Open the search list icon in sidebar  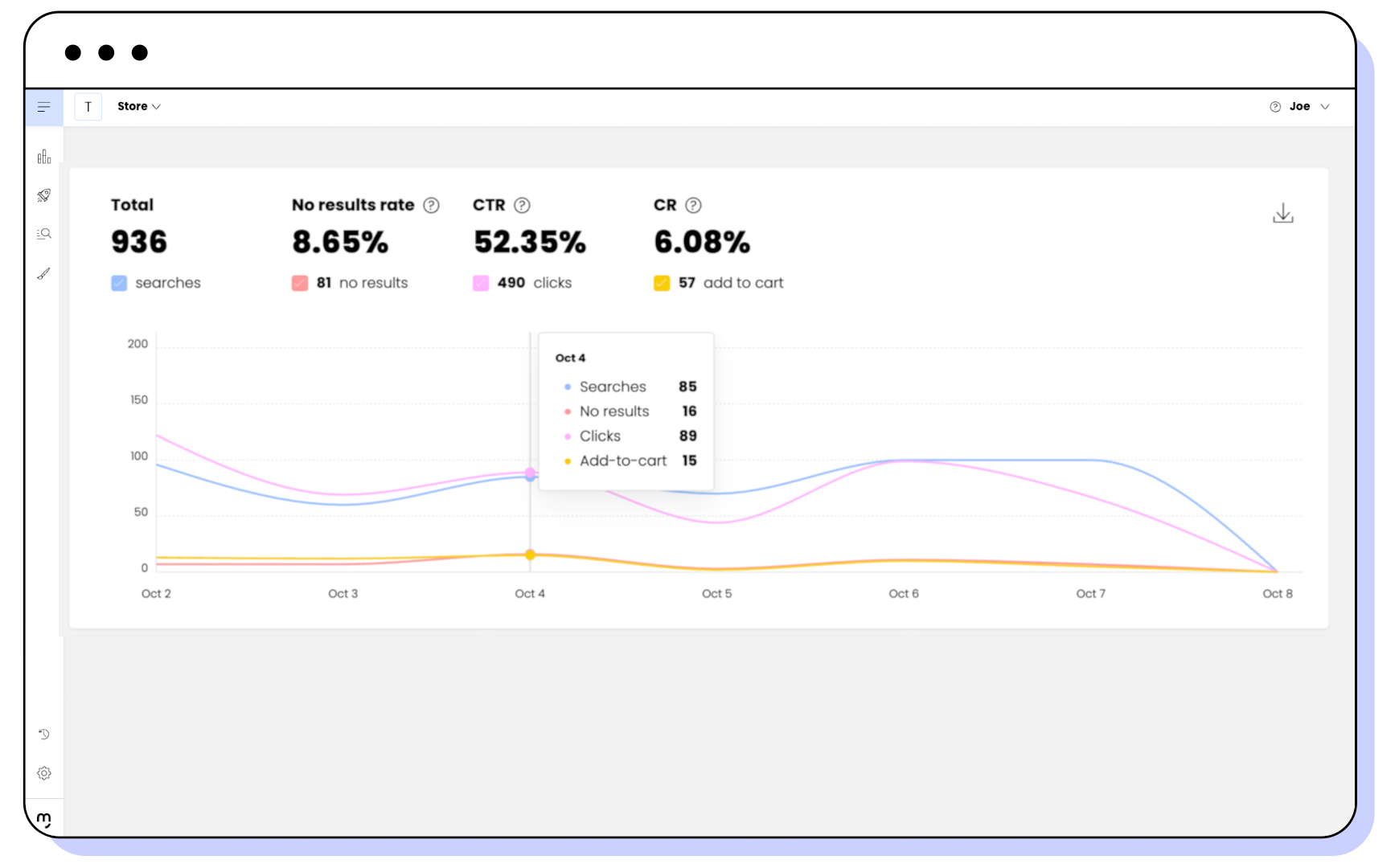coord(44,234)
